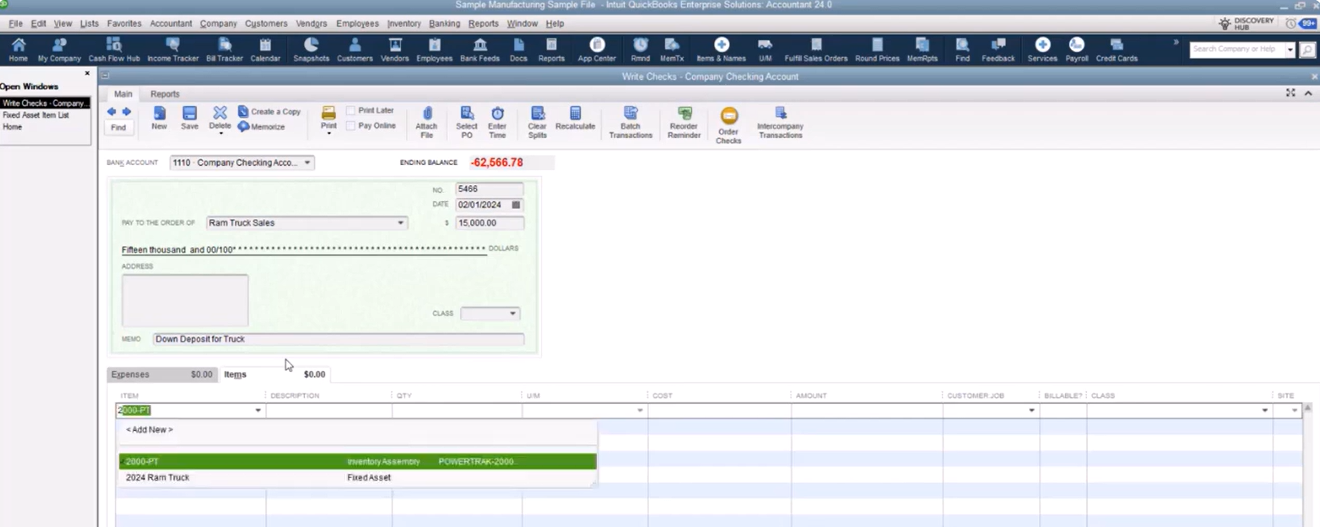The height and width of the screenshot is (527, 1320).
Task: Click the Enter Time clock icon
Action: (497, 115)
